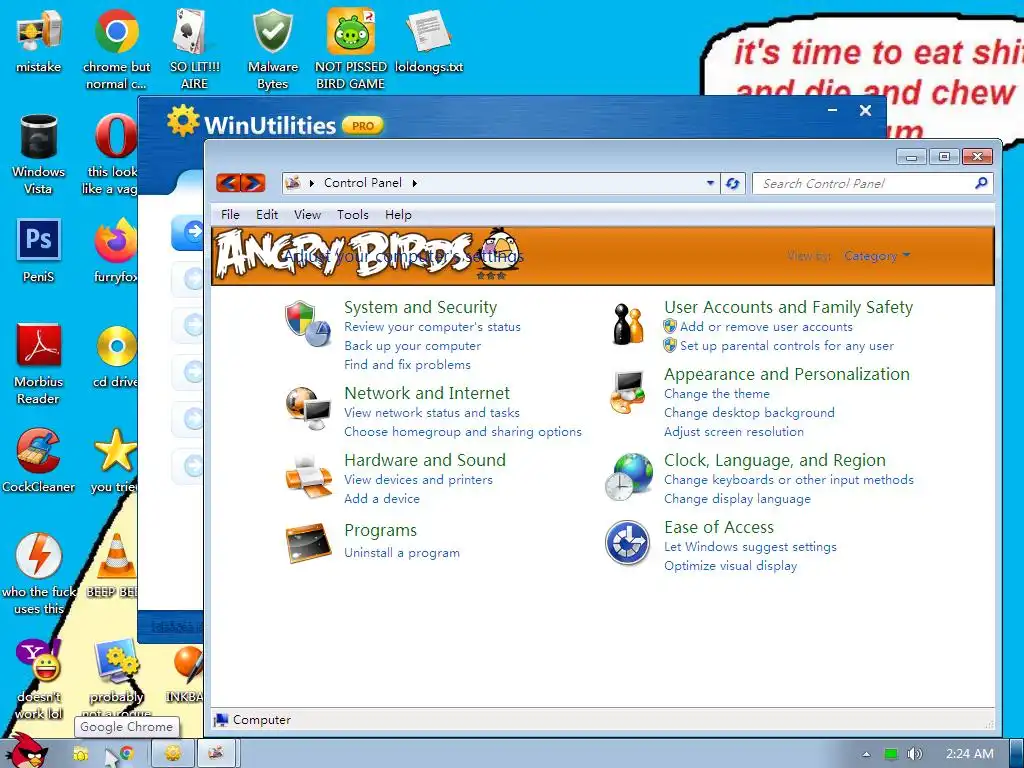Image resolution: width=1024 pixels, height=768 pixels.
Task: Show hidden tray icons arrow
Action: 867,754
